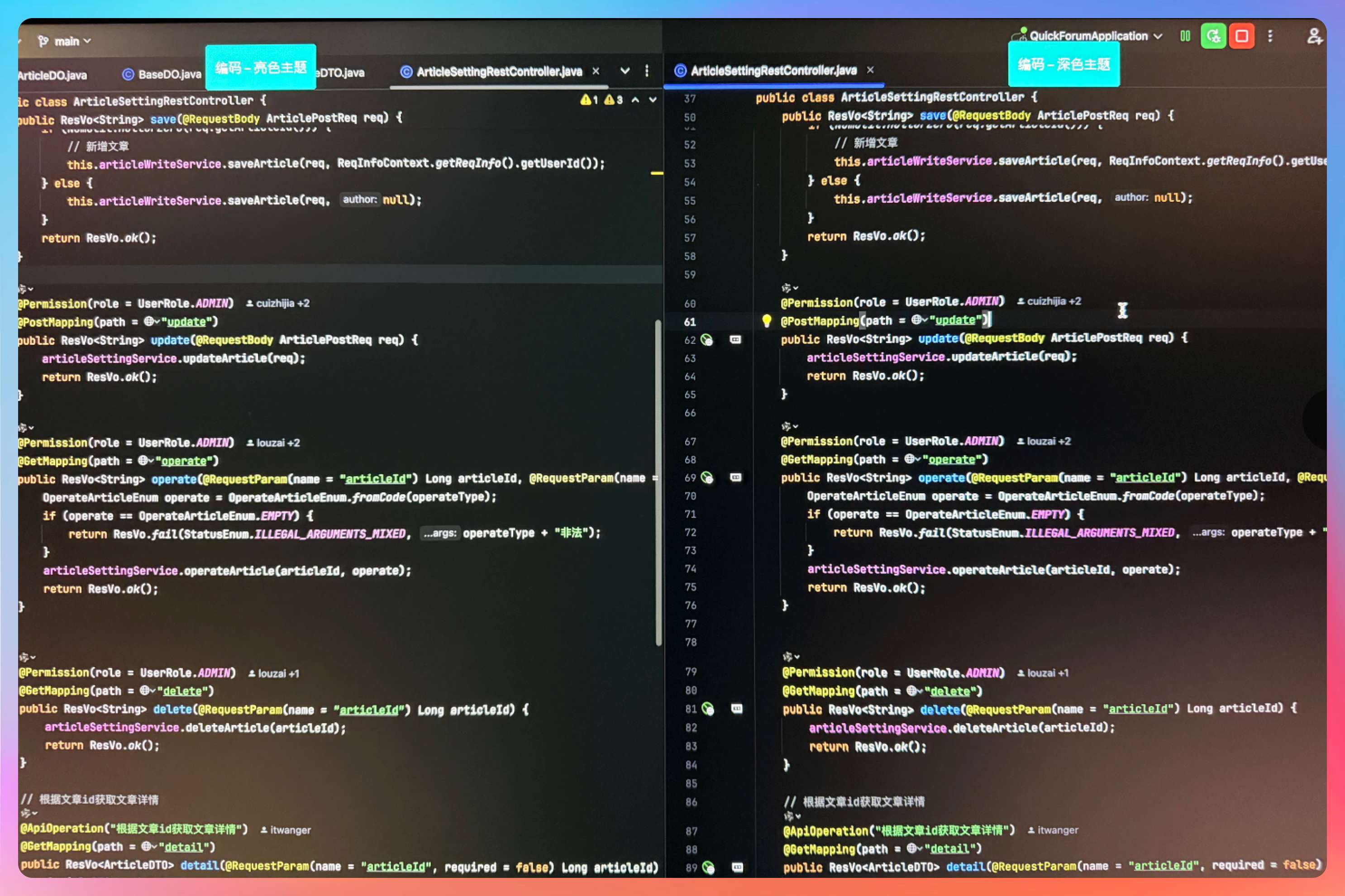The width and height of the screenshot is (1345, 896).
Task: Click the pause/threads icon beside run configuration
Action: click(1185, 37)
